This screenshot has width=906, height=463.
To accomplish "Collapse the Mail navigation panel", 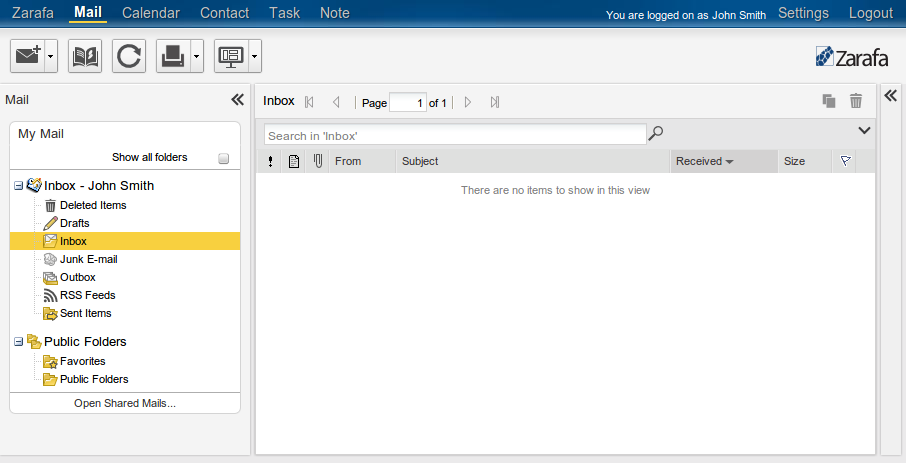I will [x=237, y=100].
